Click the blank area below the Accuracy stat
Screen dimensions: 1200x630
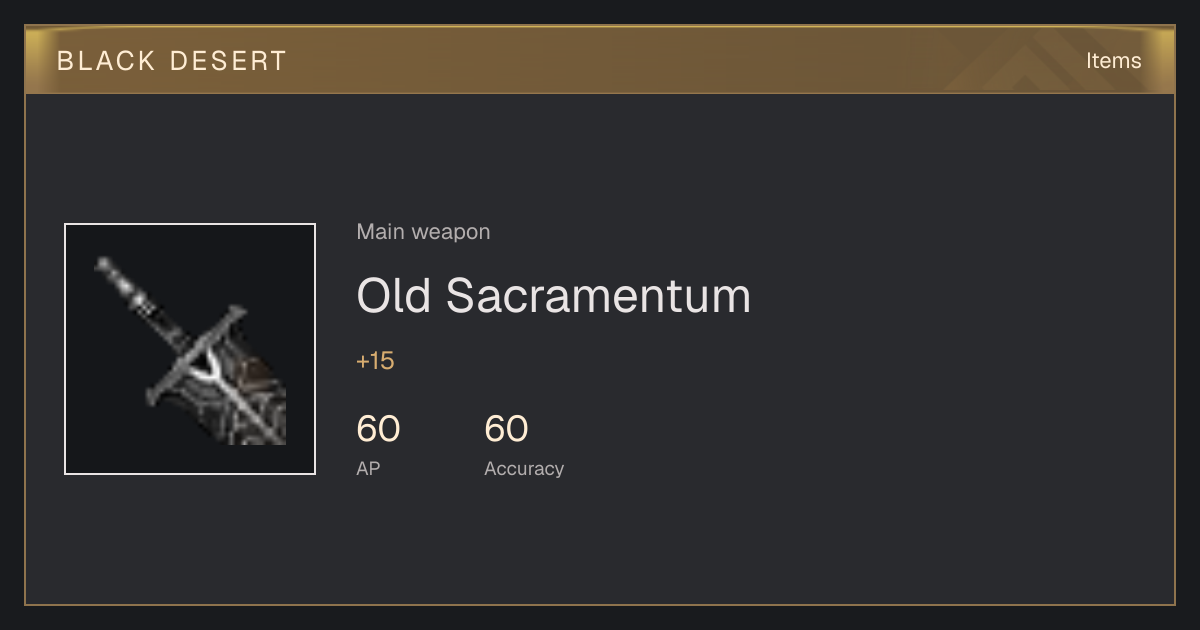point(524,540)
